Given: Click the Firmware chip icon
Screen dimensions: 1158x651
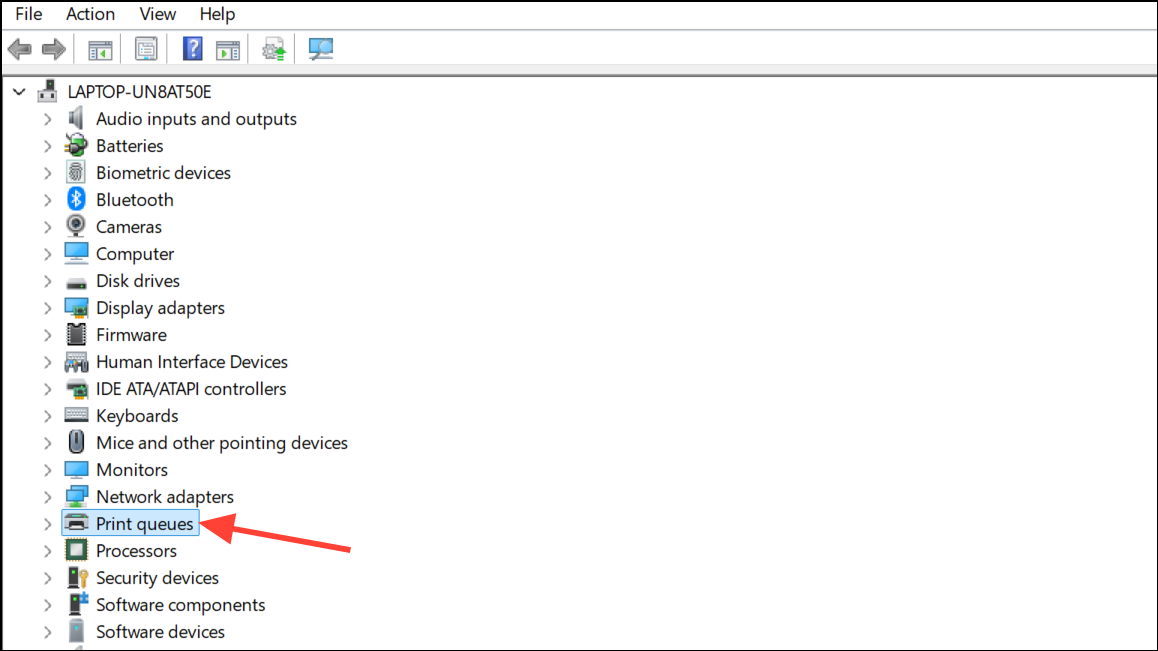Looking at the screenshot, I should pyautogui.click(x=76, y=335).
